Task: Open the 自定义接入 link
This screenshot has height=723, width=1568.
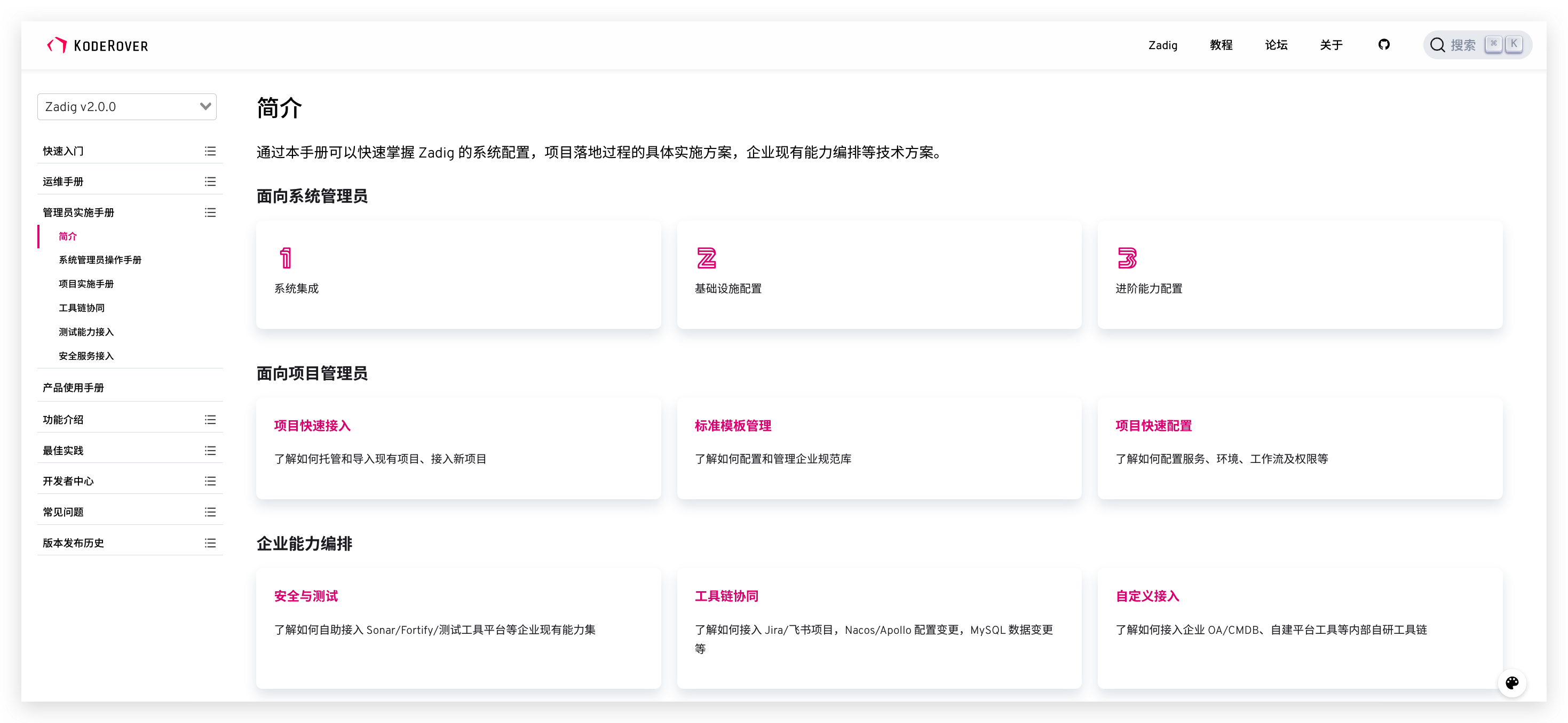Action: 1147,596
